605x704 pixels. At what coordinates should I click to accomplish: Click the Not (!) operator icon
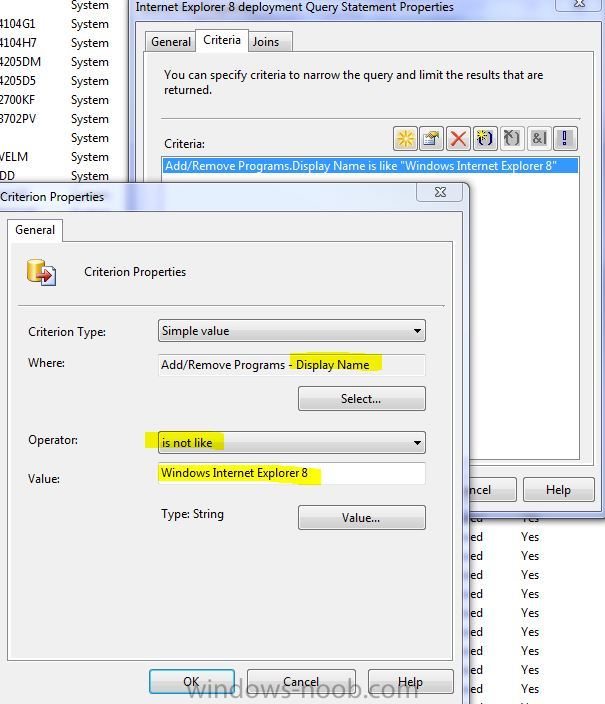click(x=565, y=138)
